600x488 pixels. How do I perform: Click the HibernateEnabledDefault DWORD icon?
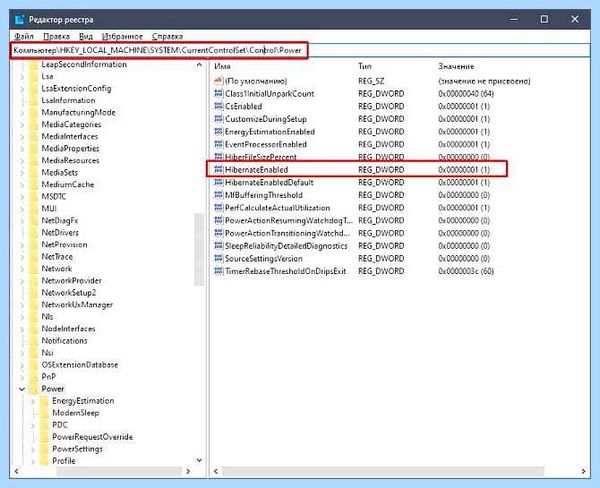click(x=218, y=182)
